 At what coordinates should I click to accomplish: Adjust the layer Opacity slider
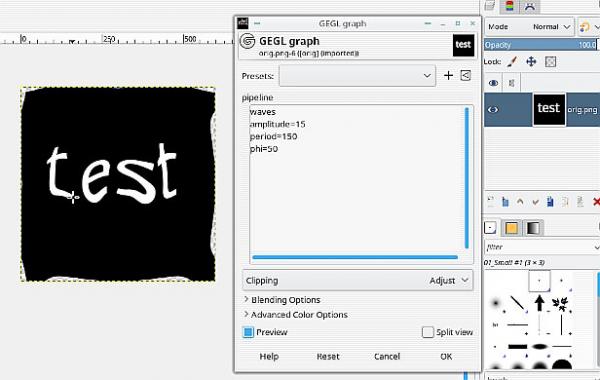point(541,45)
